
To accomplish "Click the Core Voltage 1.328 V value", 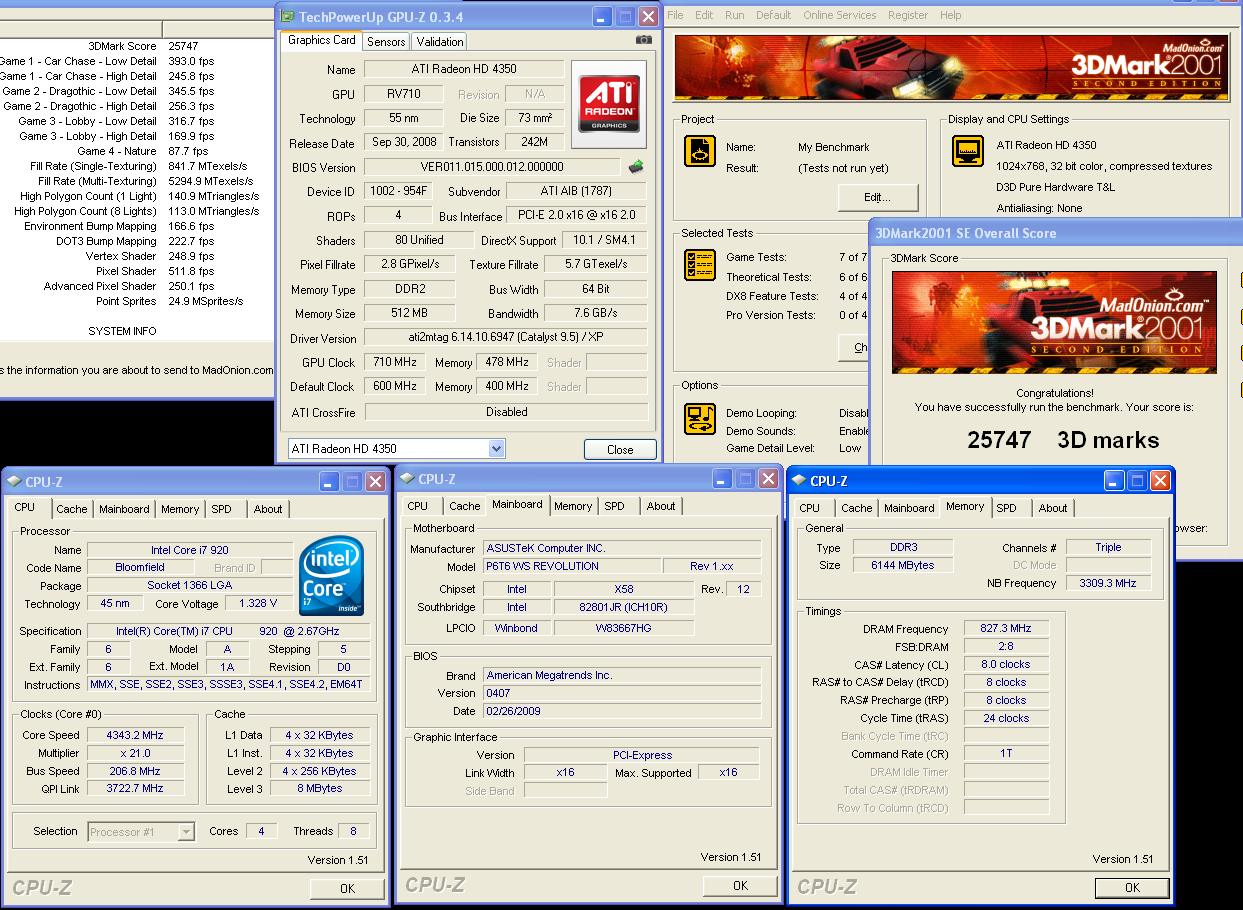I will click(258, 604).
